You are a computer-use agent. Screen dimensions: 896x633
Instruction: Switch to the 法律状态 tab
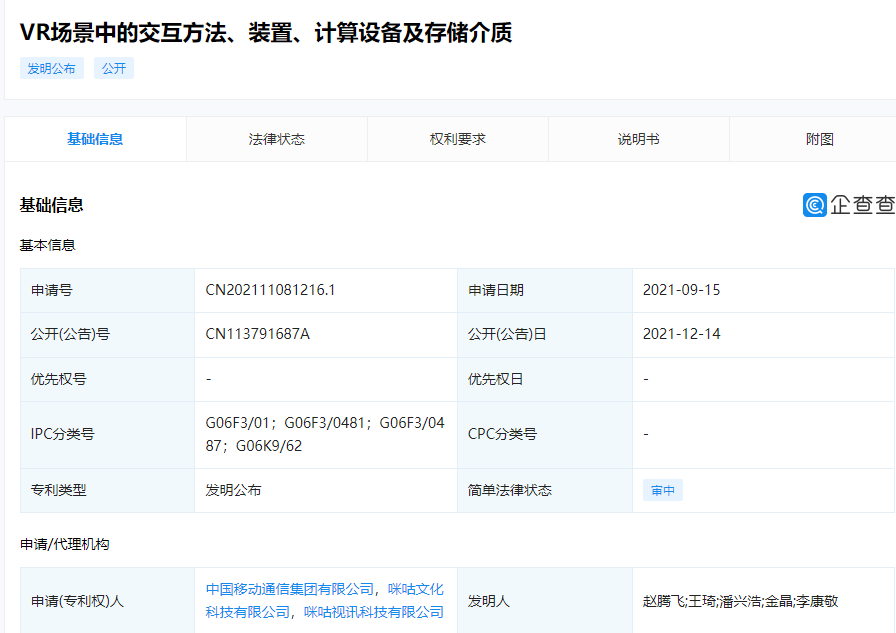point(277,139)
